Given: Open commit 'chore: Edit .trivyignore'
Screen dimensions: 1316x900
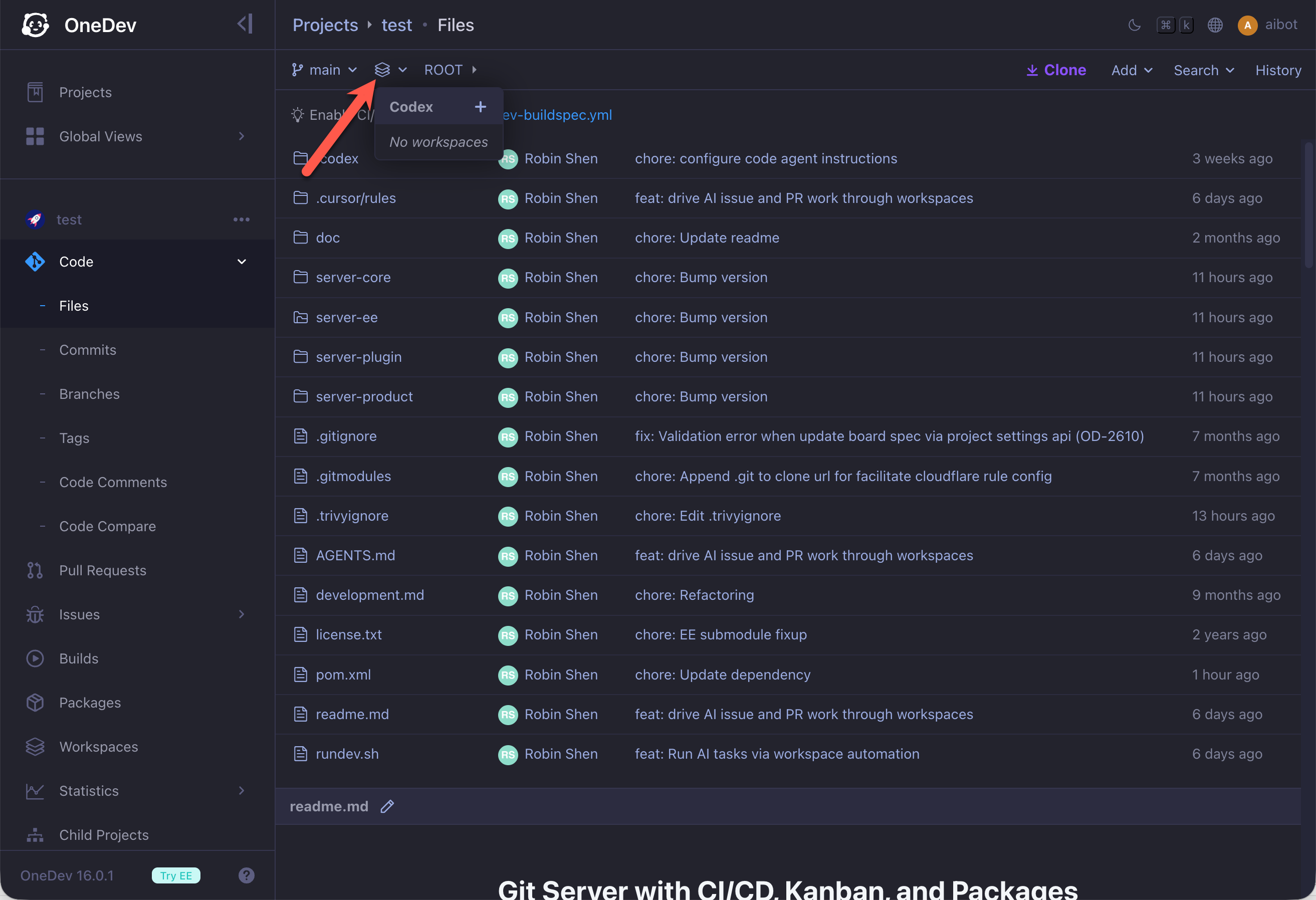Looking at the screenshot, I should point(708,516).
